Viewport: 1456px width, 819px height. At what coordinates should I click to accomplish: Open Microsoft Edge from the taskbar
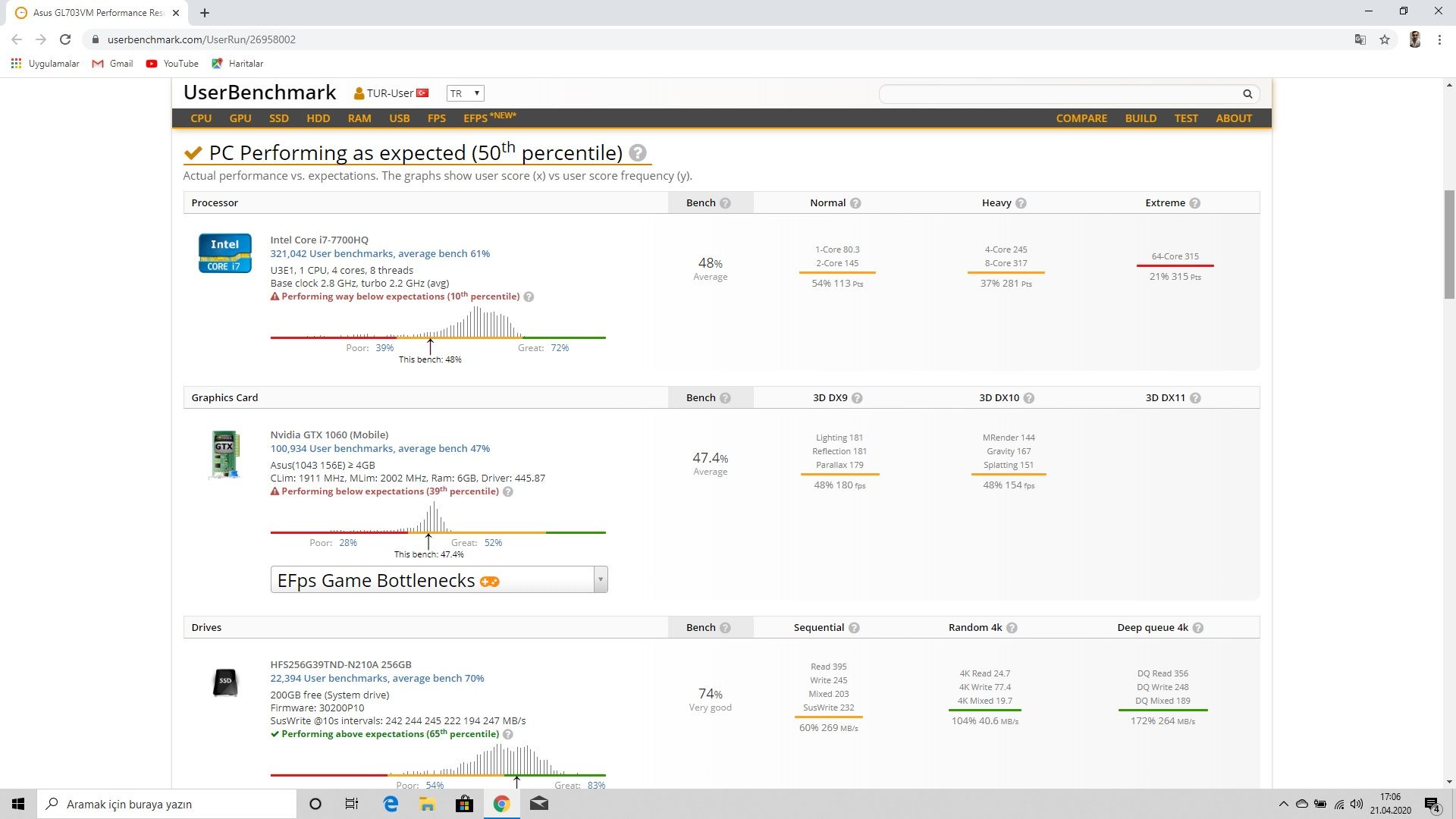click(391, 804)
